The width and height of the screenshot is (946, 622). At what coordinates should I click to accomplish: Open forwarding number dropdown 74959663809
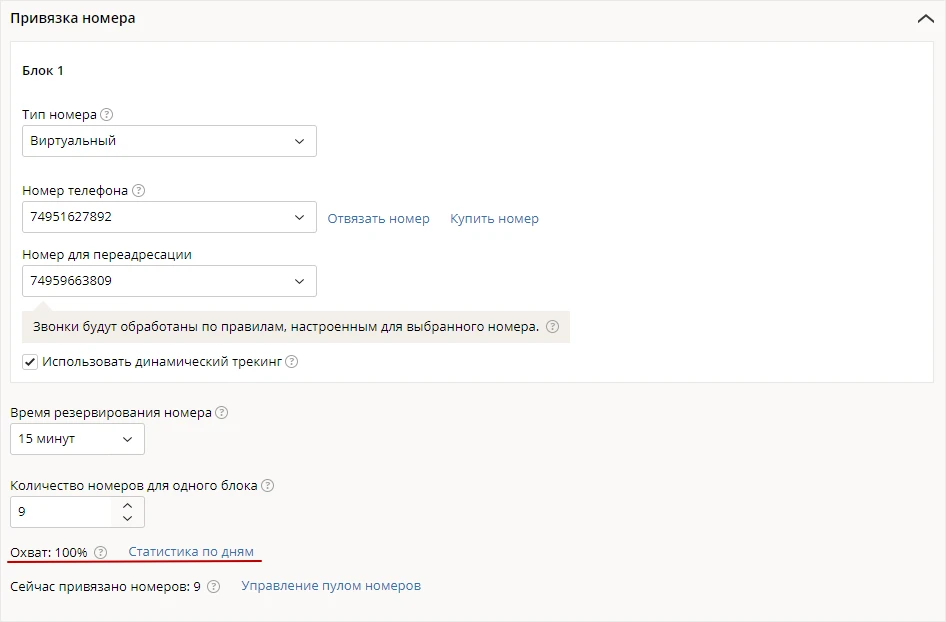coord(169,281)
